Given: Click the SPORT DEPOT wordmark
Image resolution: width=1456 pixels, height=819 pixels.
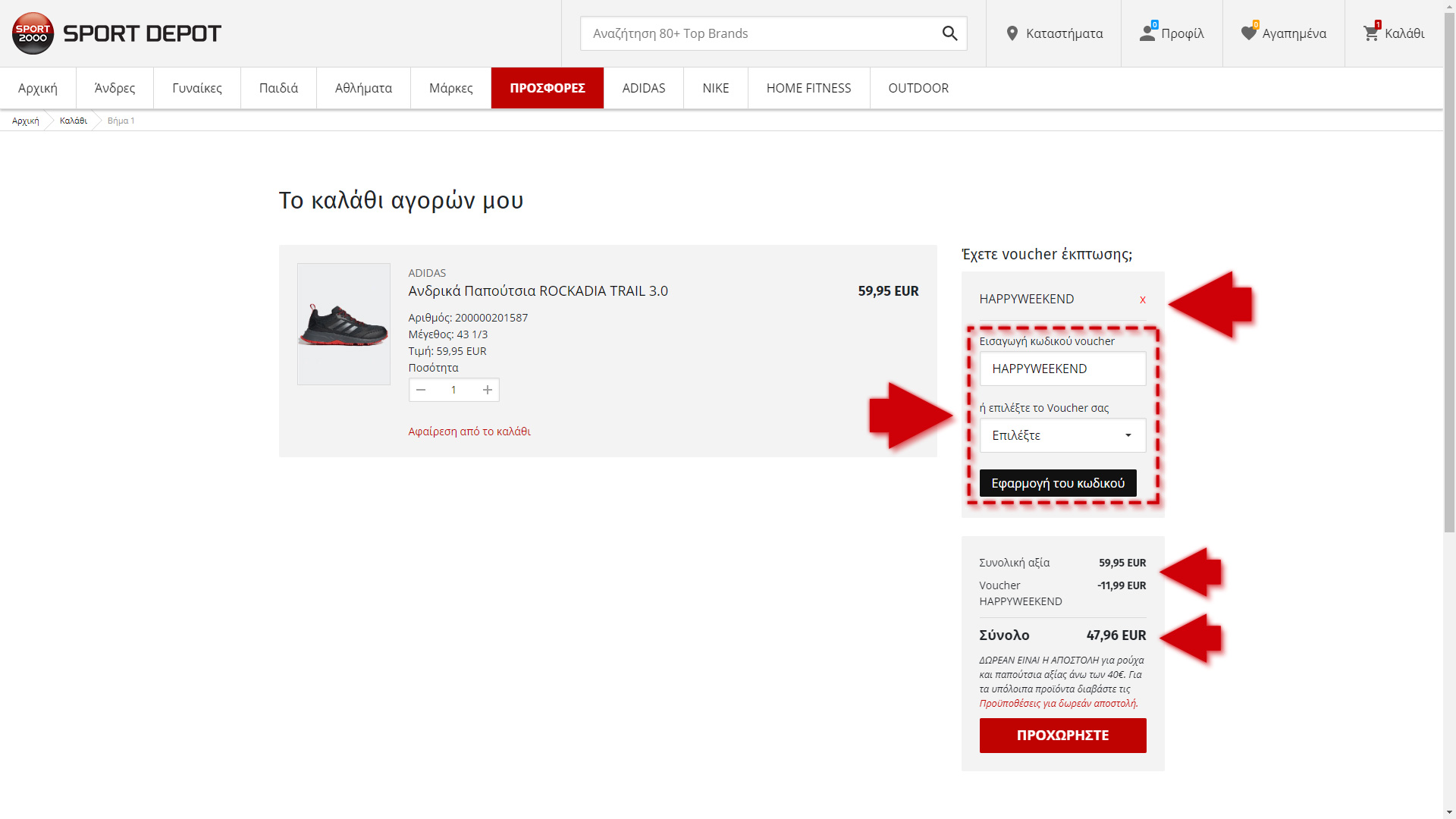Looking at the screenshot, I should point(142,33).
